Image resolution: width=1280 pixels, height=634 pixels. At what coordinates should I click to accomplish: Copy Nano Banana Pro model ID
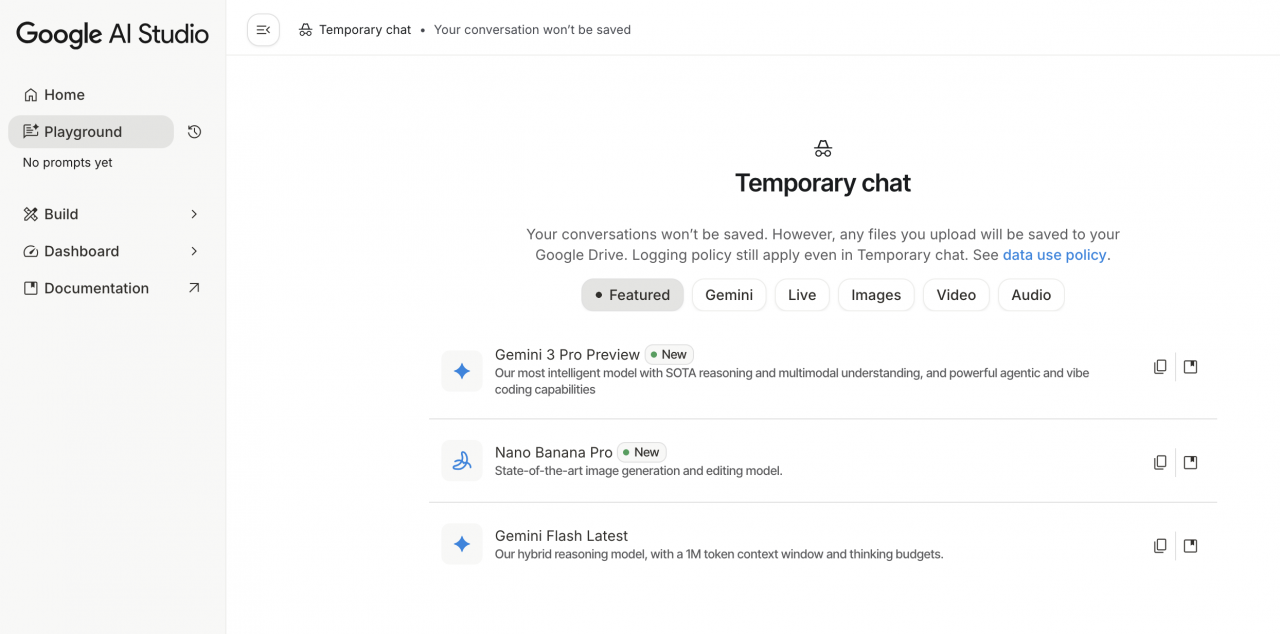[x=1160, y=462]
